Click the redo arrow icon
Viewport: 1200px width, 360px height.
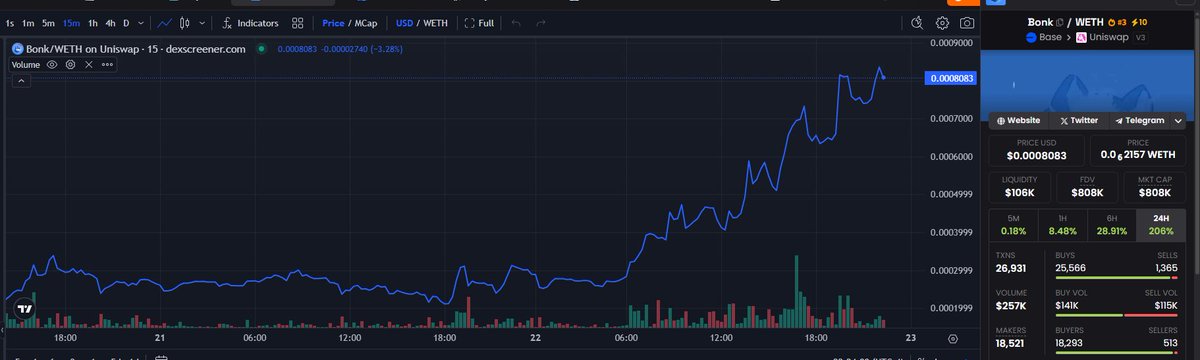[x=542, y=22]
